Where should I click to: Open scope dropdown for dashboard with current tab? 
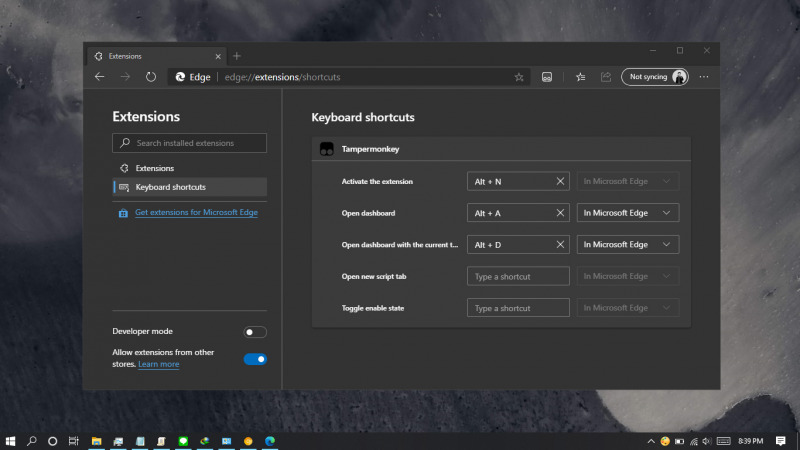point(628,244)
